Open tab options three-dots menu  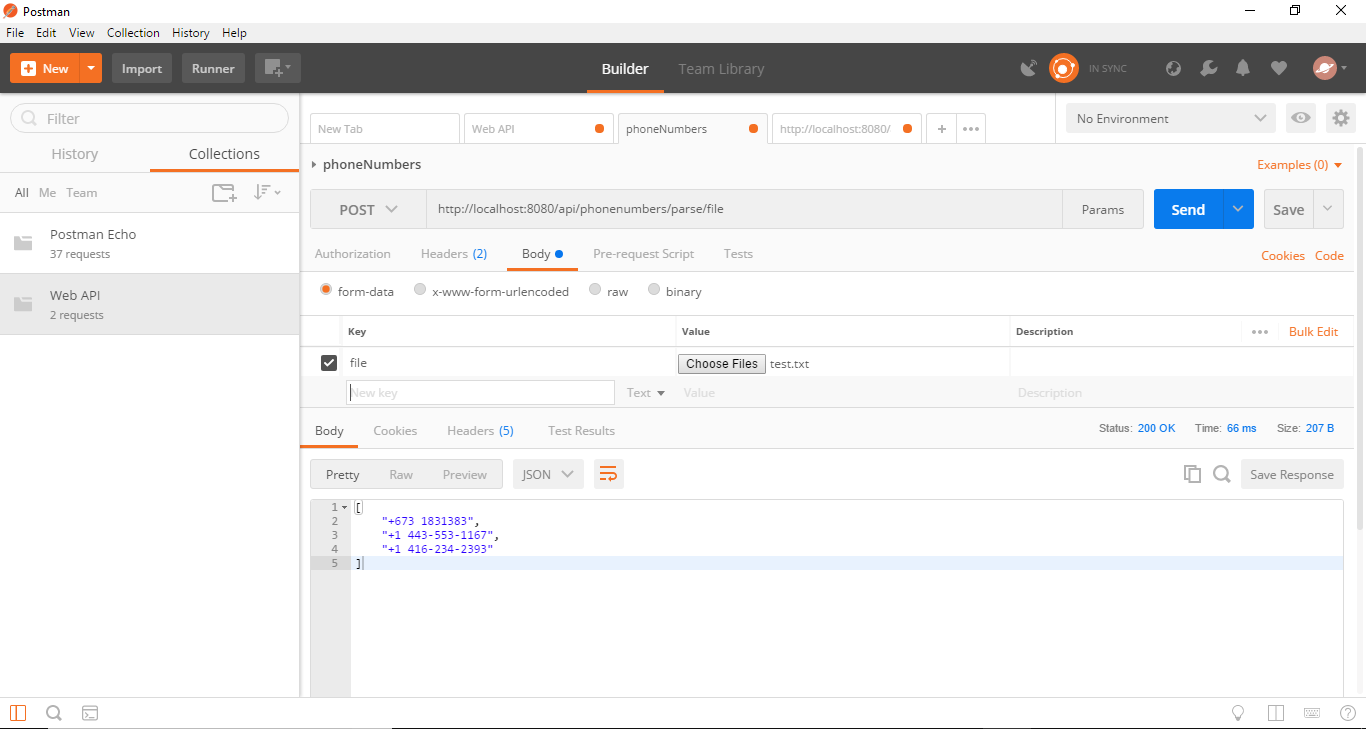pyautogui.click(x=971, y=129)
